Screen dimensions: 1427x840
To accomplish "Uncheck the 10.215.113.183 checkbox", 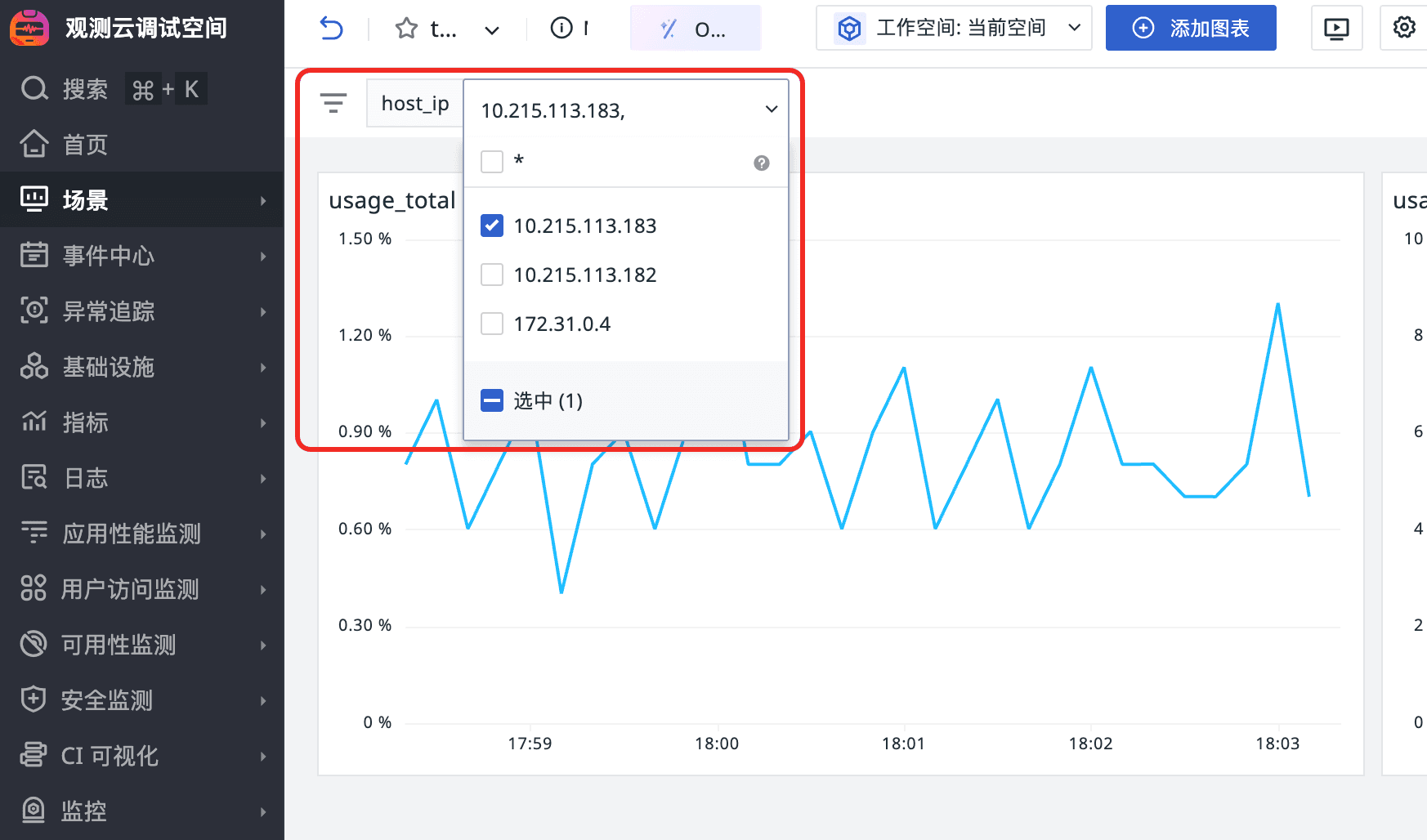I will point(492,226).
